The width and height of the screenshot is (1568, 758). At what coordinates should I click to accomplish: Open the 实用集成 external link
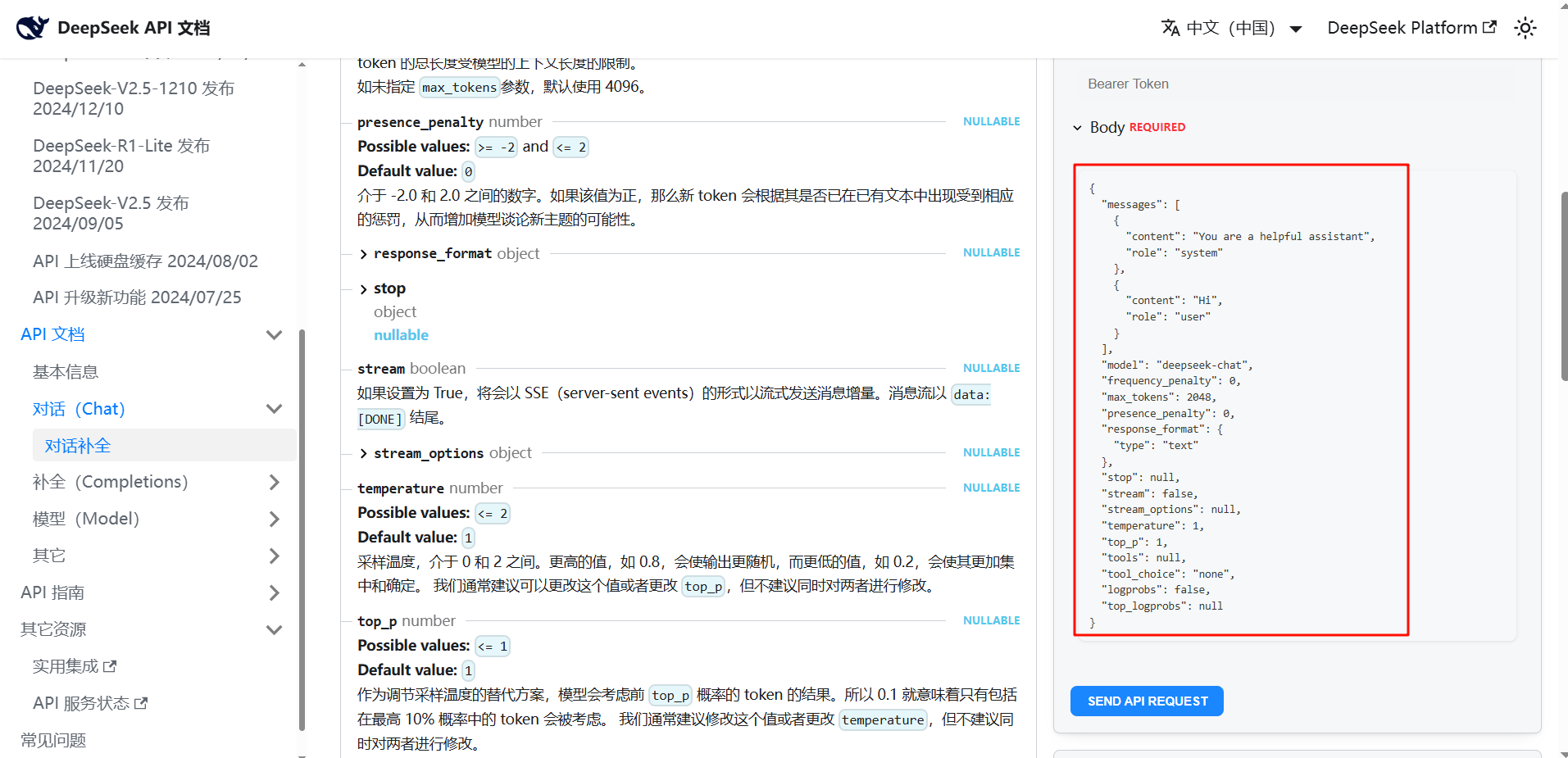[x=75, y=666]
